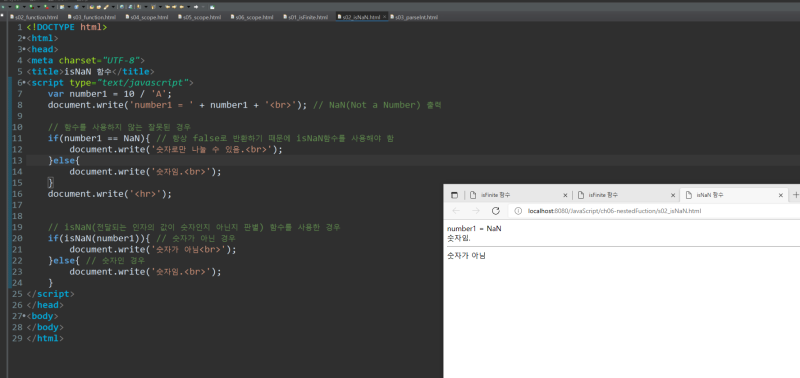
Task: Click '숫자임.' output line in browser page
Action: pos(459,238)
